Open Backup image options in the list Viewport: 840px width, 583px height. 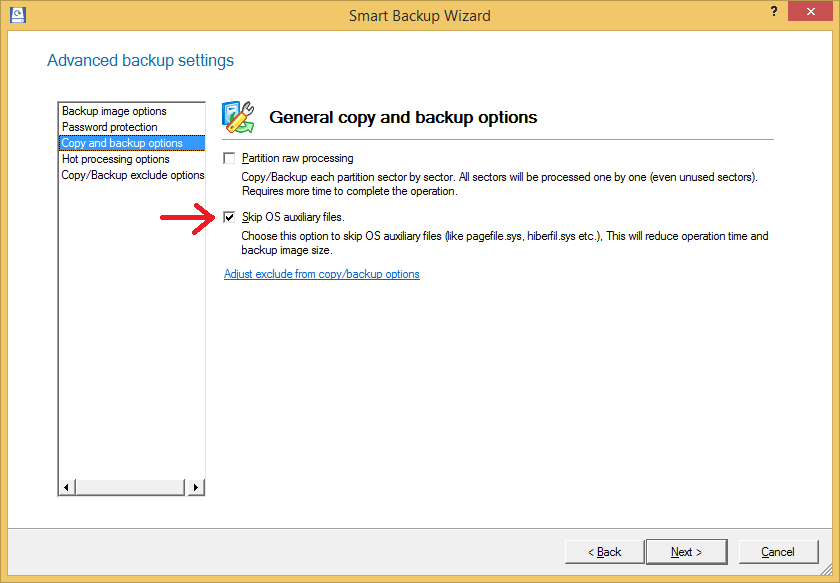(114, 111)
